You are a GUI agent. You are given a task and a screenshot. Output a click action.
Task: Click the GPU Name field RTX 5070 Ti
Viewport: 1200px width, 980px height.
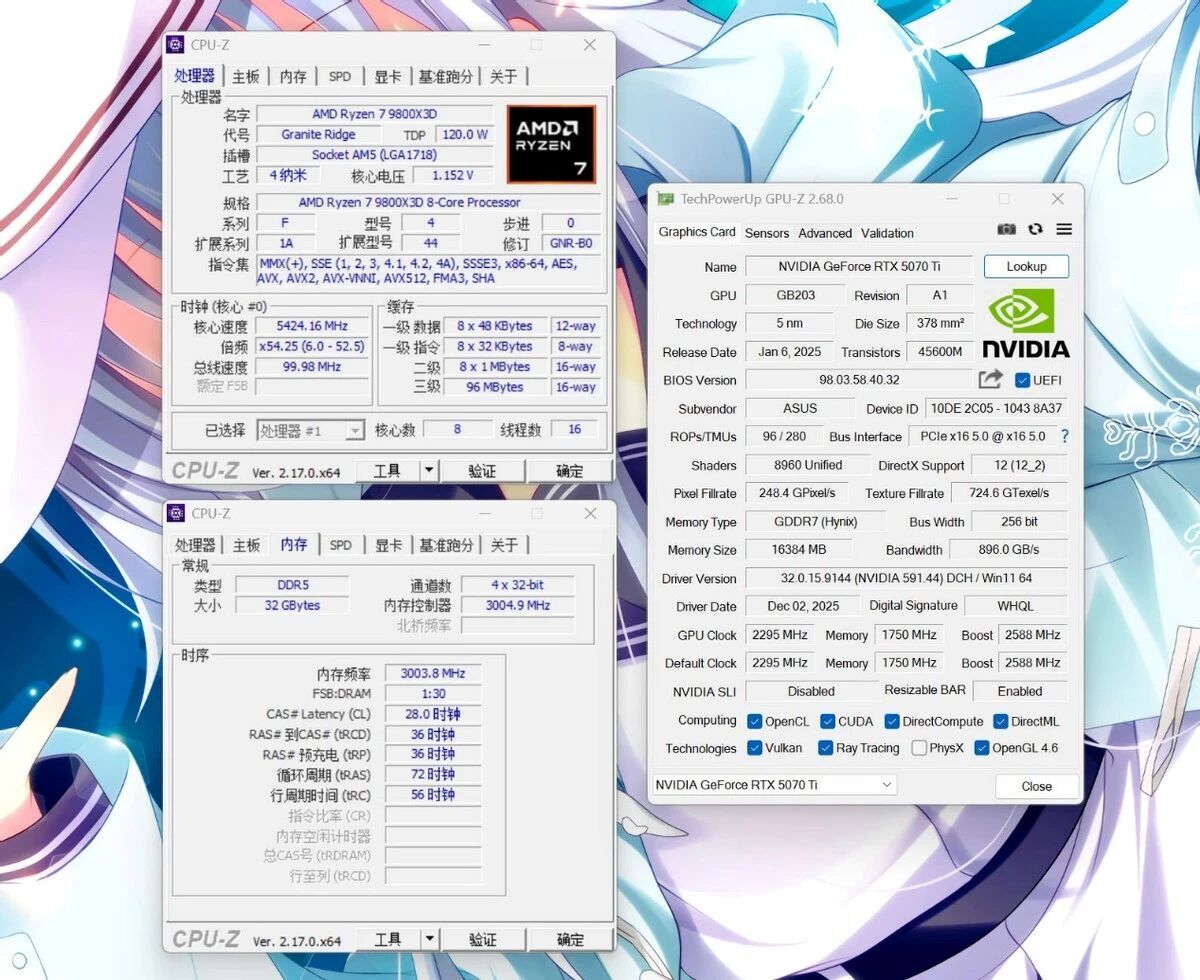click(859, 267)
